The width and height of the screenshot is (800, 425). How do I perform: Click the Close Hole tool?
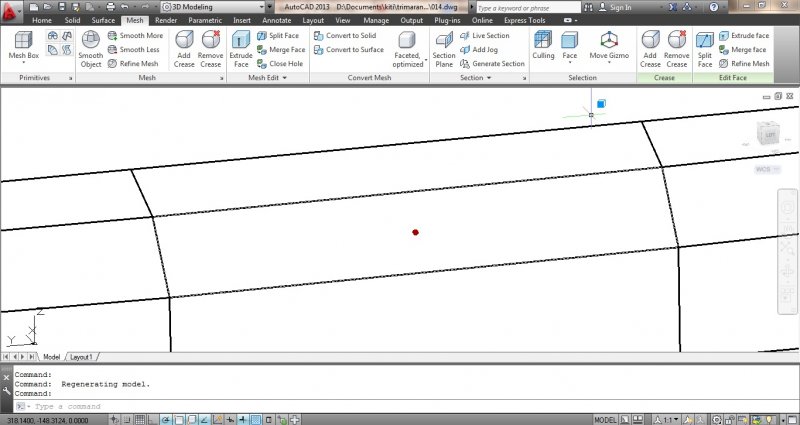280,64
